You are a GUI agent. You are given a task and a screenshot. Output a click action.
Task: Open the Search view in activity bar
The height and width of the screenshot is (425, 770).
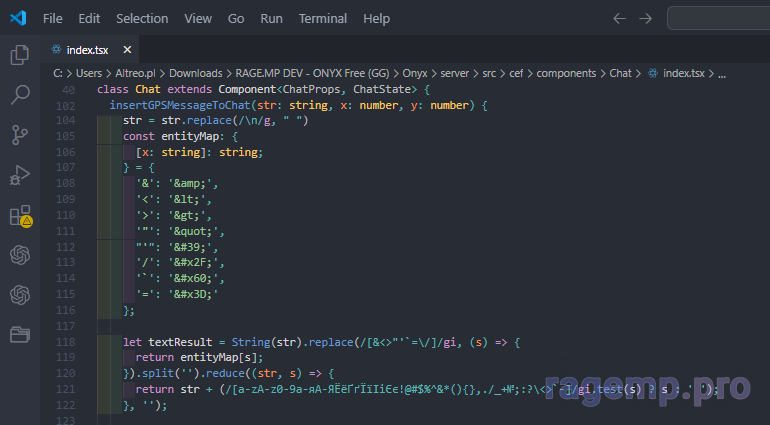[x=20, y=95]
